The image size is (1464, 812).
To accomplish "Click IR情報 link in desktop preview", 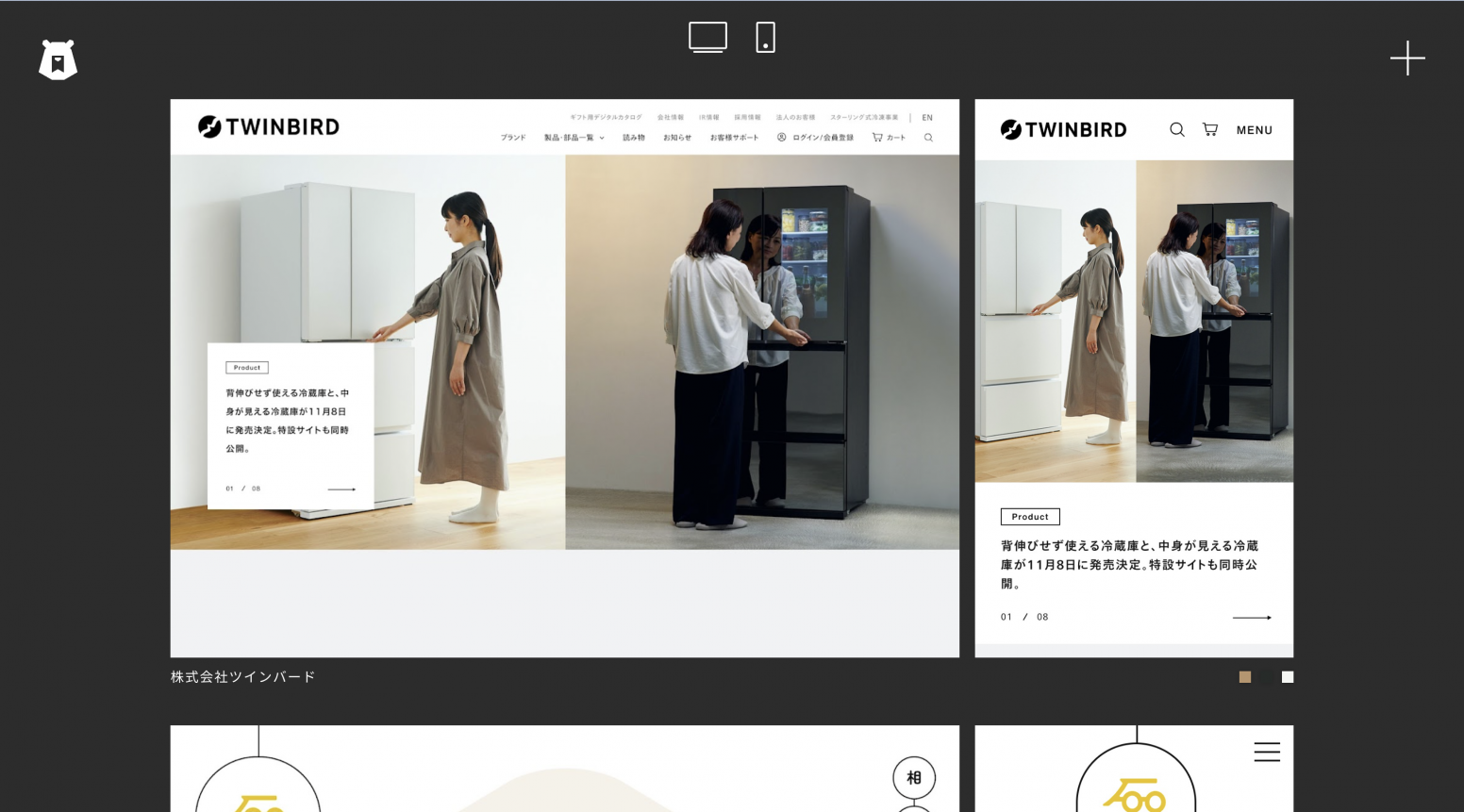I will (708, 118).
